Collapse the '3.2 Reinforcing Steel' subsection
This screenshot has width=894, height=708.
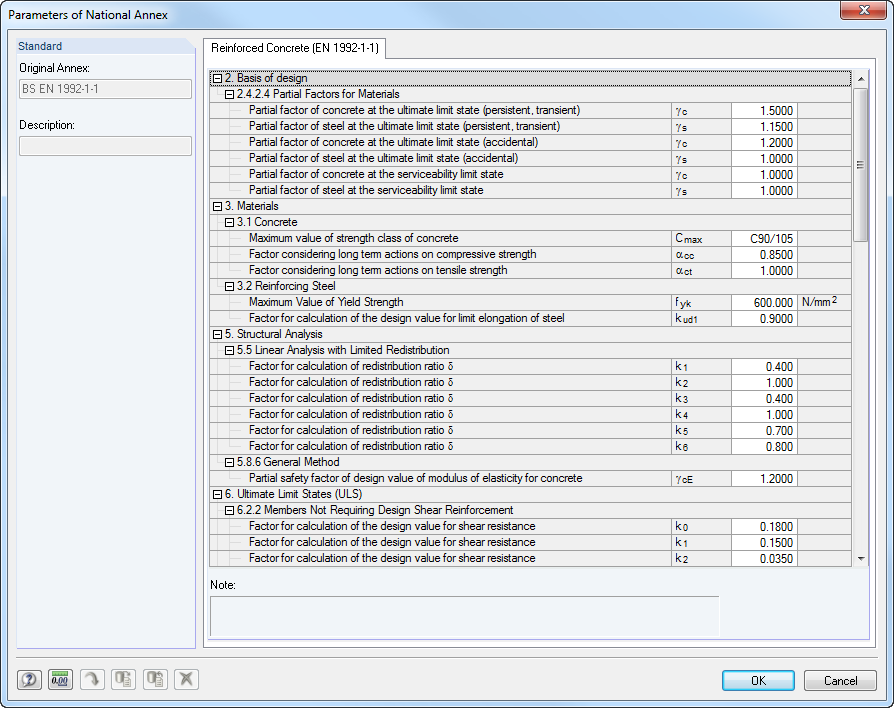click(x=229, y=286)
